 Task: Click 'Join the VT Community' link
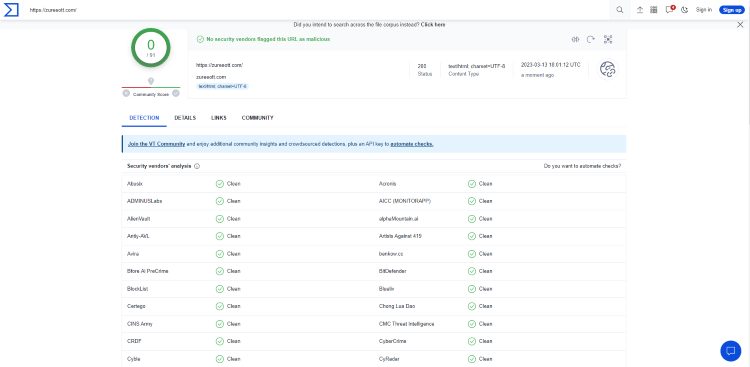(156, 144)
